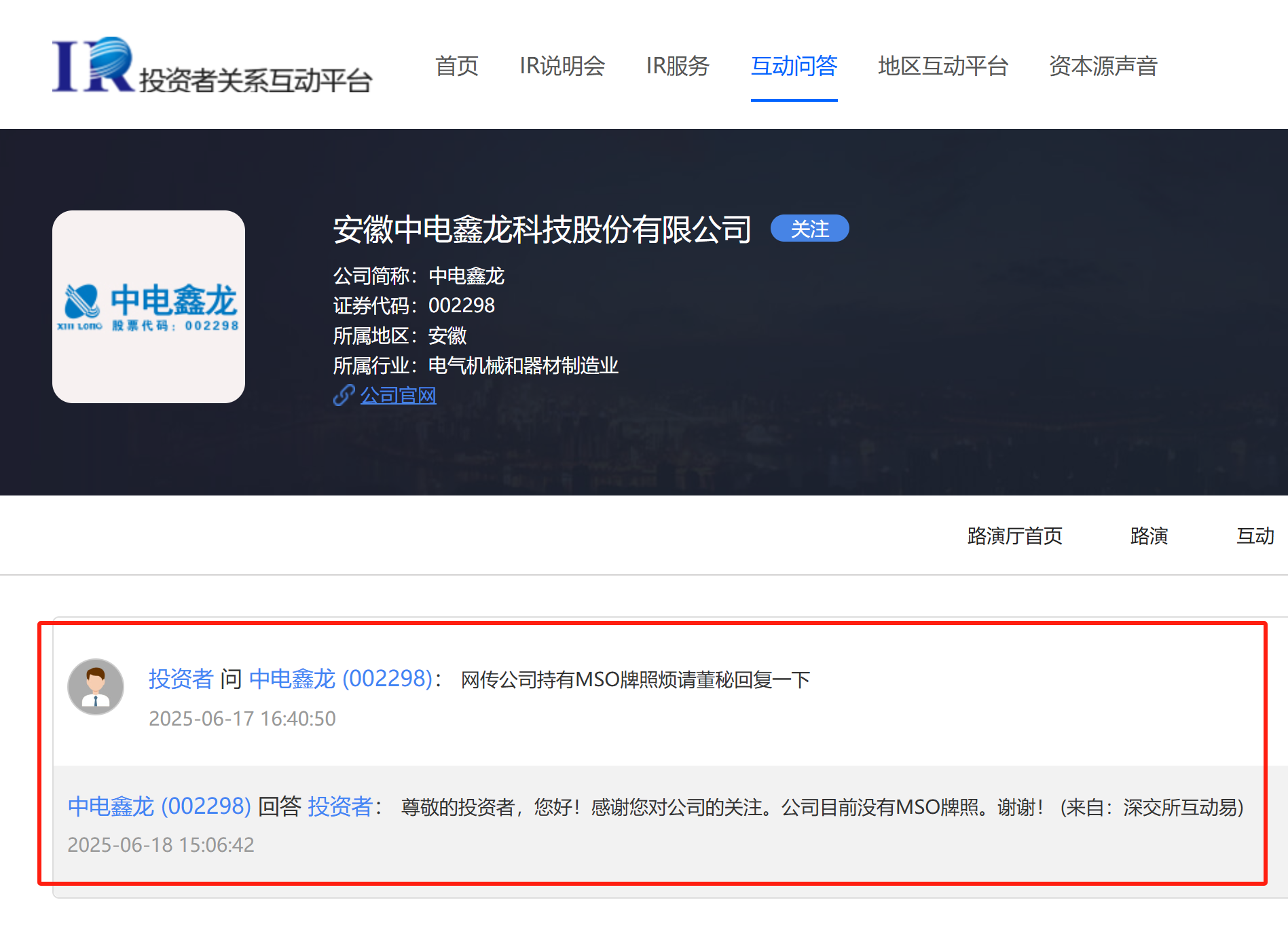Screen dimensions: 1288x936
Task: Open the IR说明会 menu item
Action: (562, 66)
